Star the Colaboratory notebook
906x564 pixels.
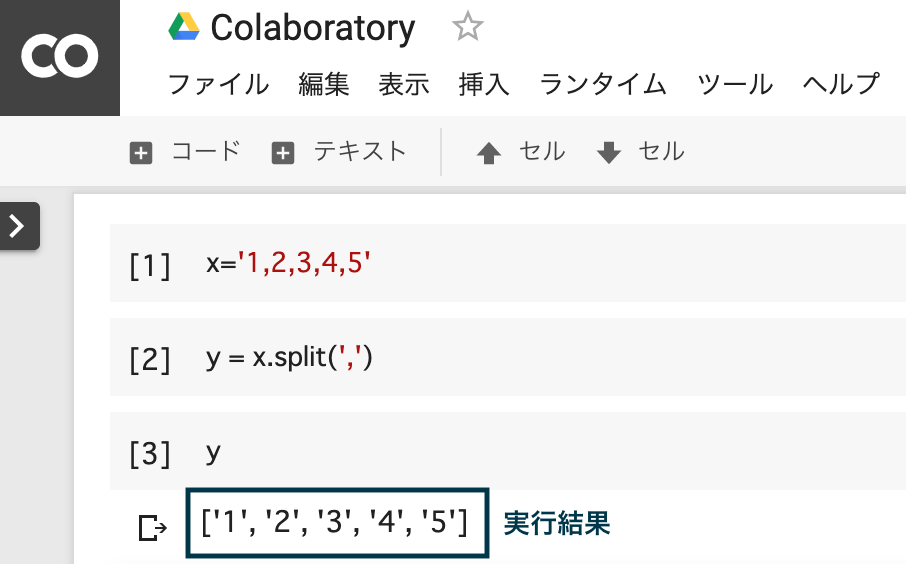click(467, 27)
